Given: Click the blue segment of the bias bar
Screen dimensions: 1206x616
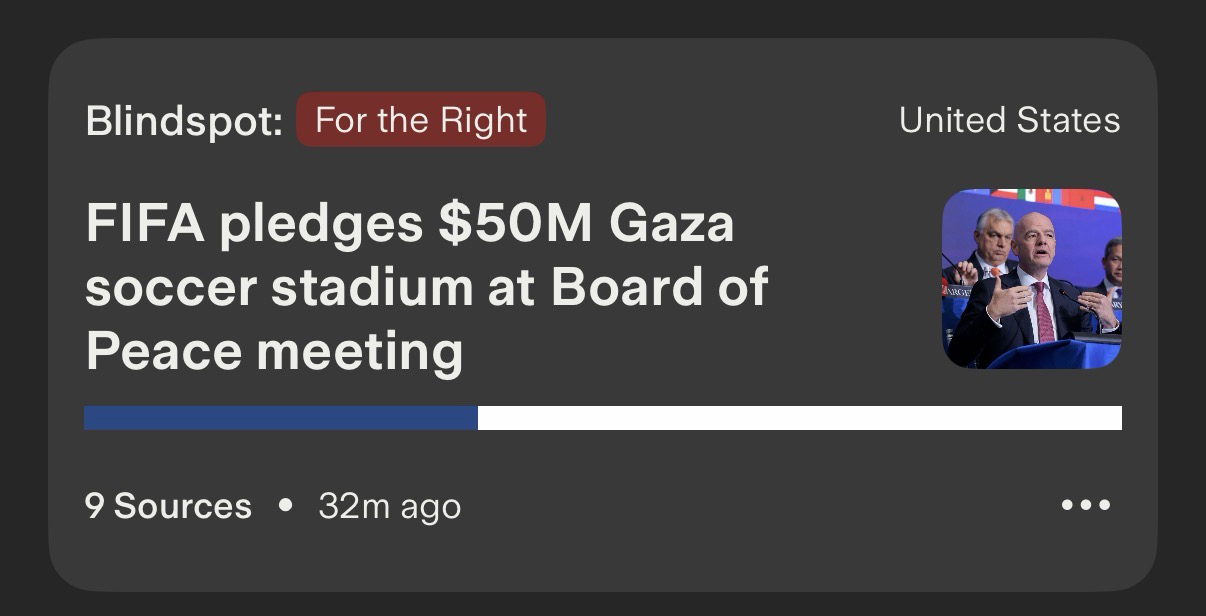Looking at the screenshot, I should pyautogui.click(x=280, y=418).
